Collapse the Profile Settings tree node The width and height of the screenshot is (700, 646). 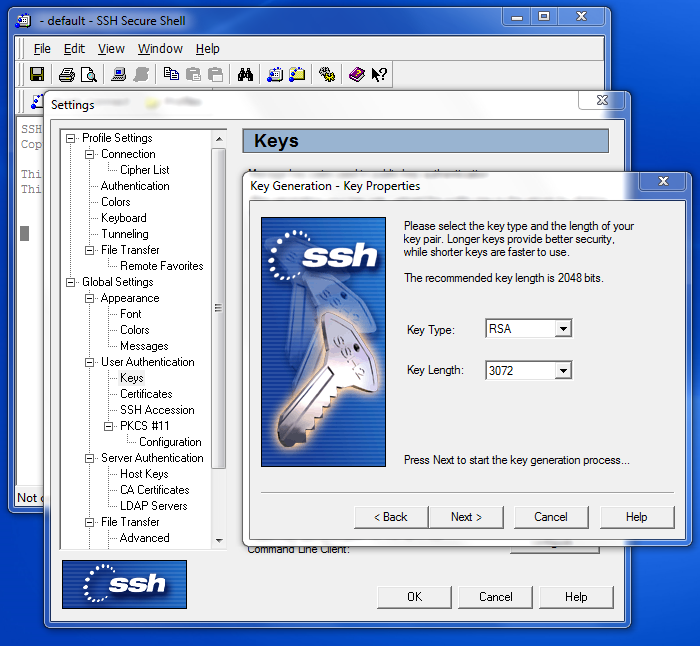(x=71, y=138)
